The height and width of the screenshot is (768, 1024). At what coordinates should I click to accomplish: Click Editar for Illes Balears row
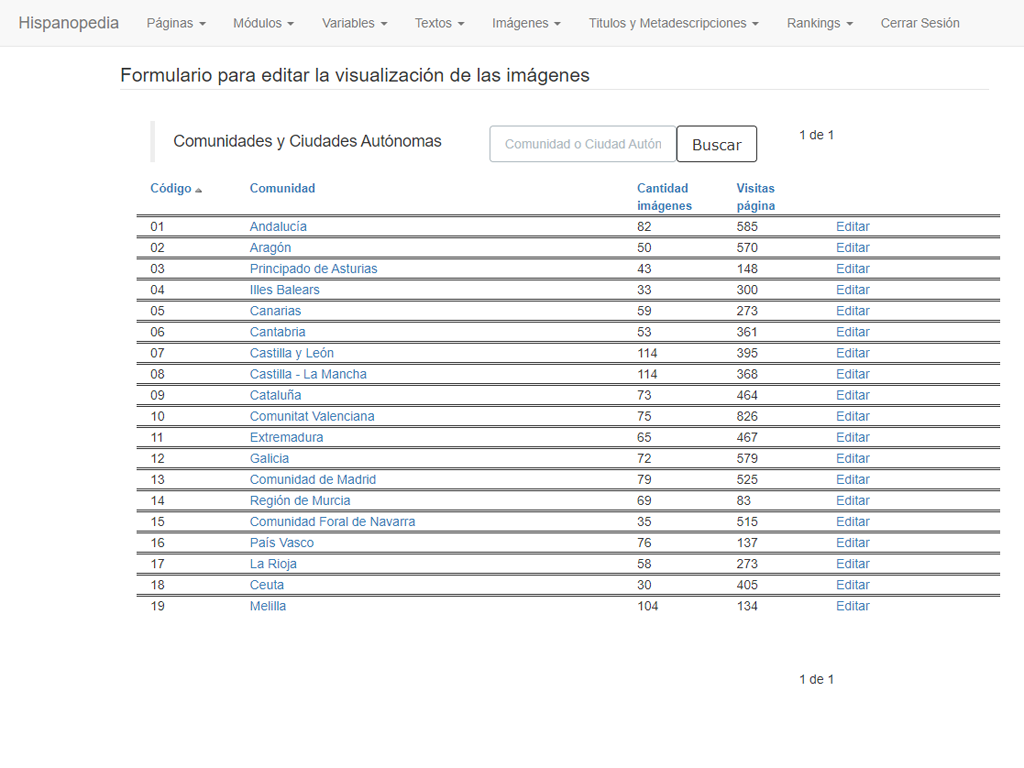tap(853, 289)
